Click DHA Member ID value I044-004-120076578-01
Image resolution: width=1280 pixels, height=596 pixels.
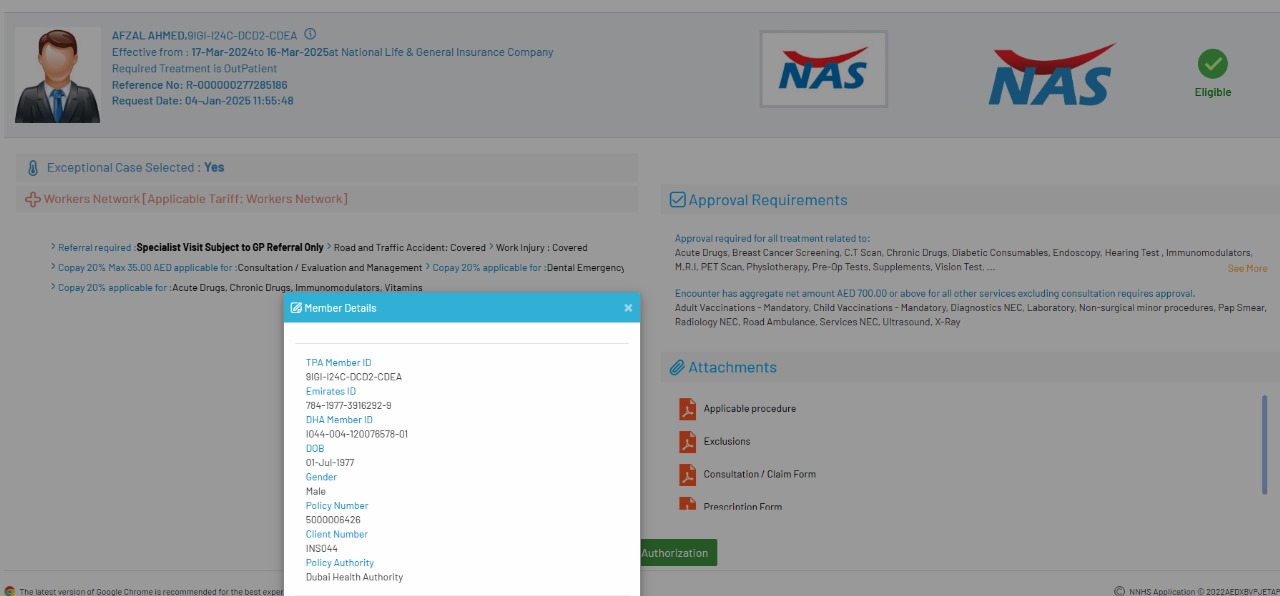tap(357, 434)
